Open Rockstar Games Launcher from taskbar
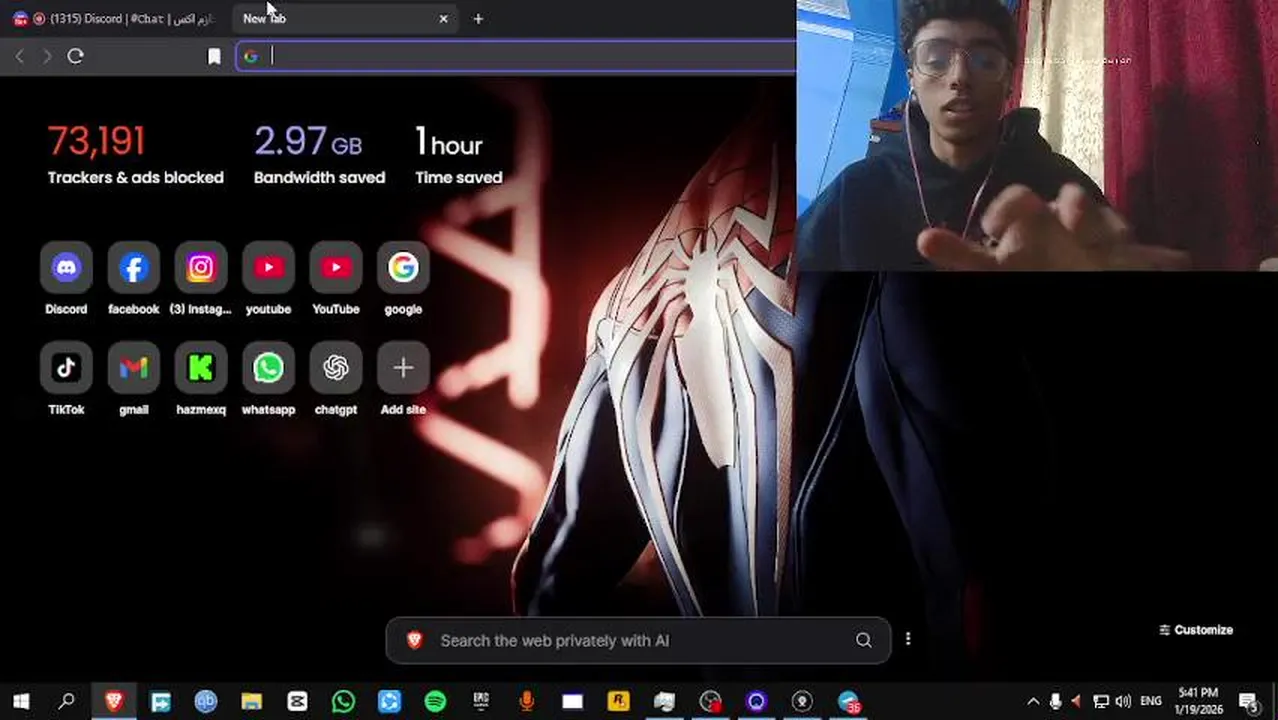The image size is (1278, 720). pos(618,702)
